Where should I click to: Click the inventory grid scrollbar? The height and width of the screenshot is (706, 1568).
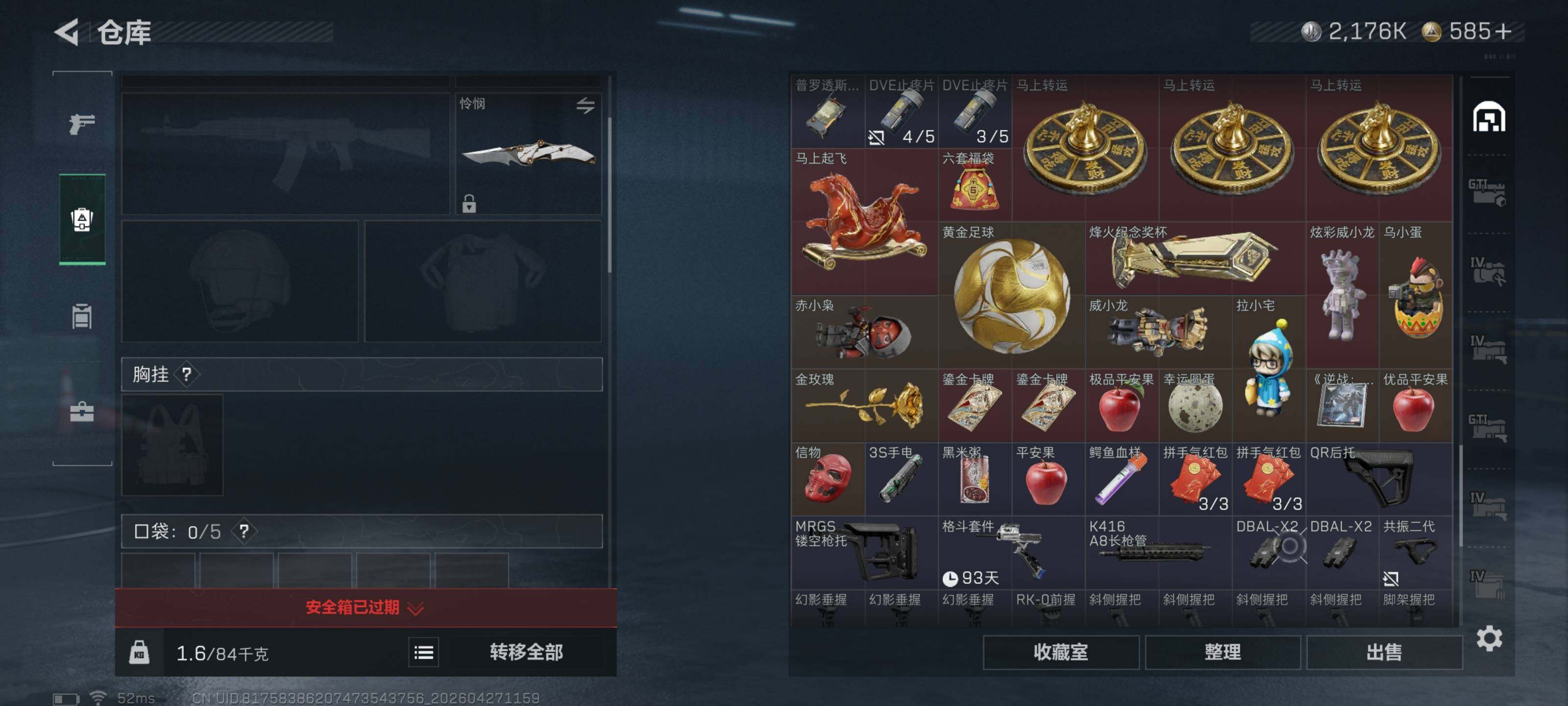coord(1460,496)
